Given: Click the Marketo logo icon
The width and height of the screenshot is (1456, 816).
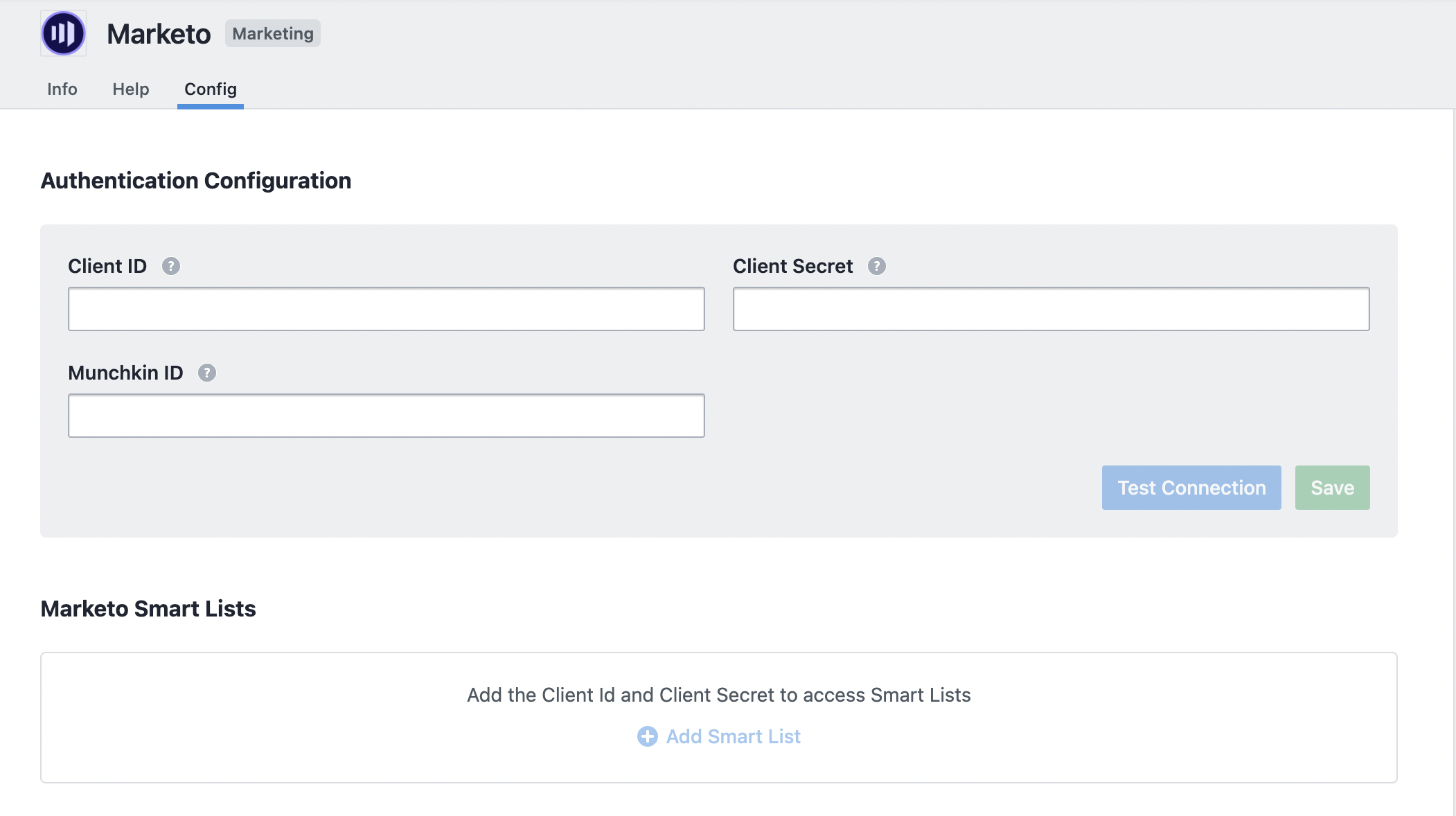Looking at the screenshot, I should point(63,33).
